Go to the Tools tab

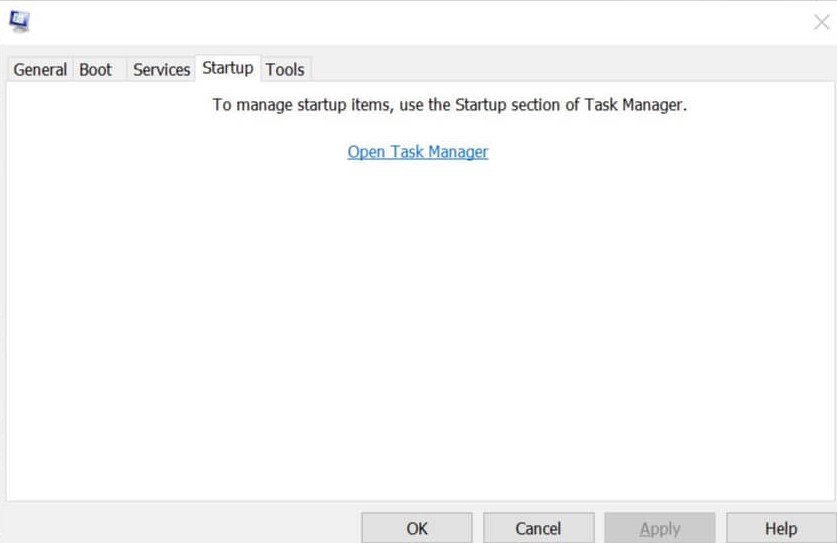point(285,69)
